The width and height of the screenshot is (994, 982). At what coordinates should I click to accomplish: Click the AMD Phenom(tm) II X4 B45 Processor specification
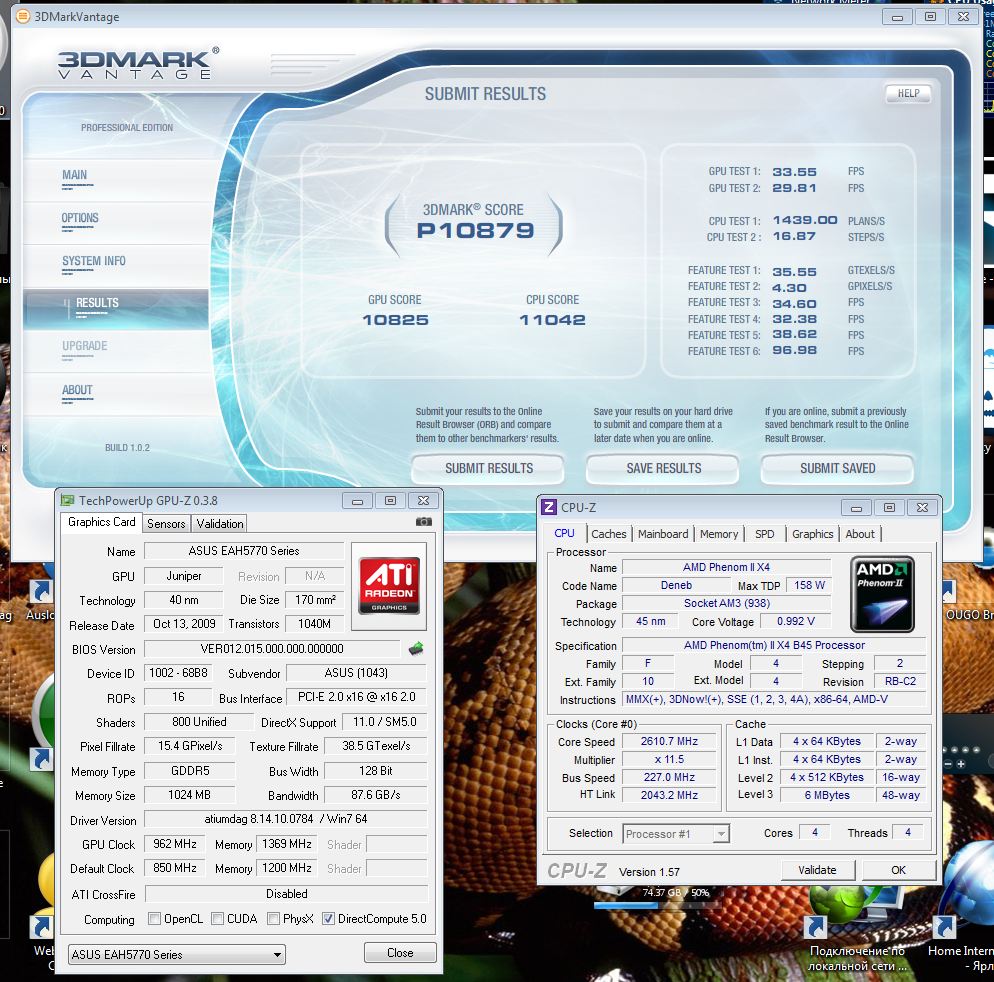pos(774,645)
